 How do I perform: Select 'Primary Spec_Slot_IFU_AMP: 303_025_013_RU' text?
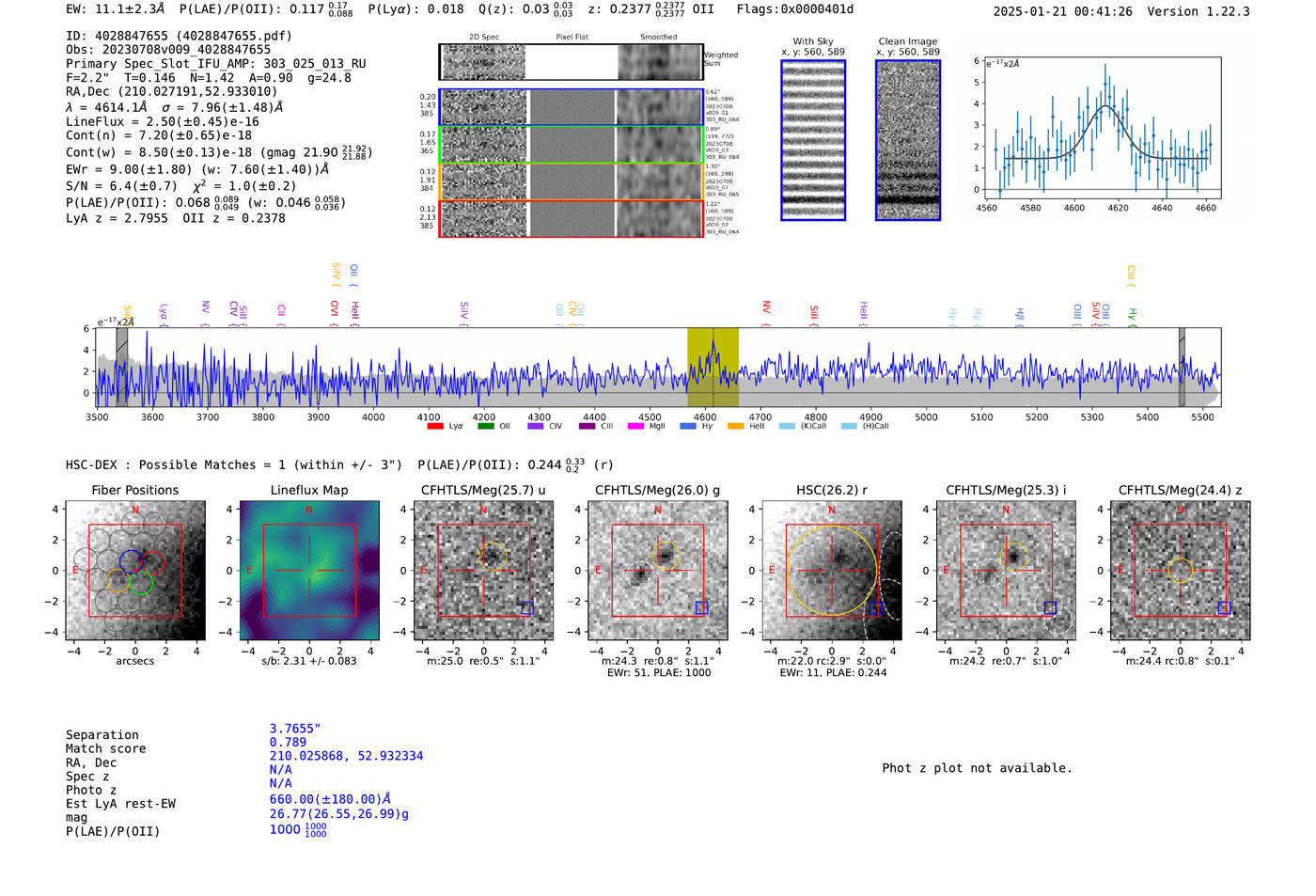pos(216,64)
